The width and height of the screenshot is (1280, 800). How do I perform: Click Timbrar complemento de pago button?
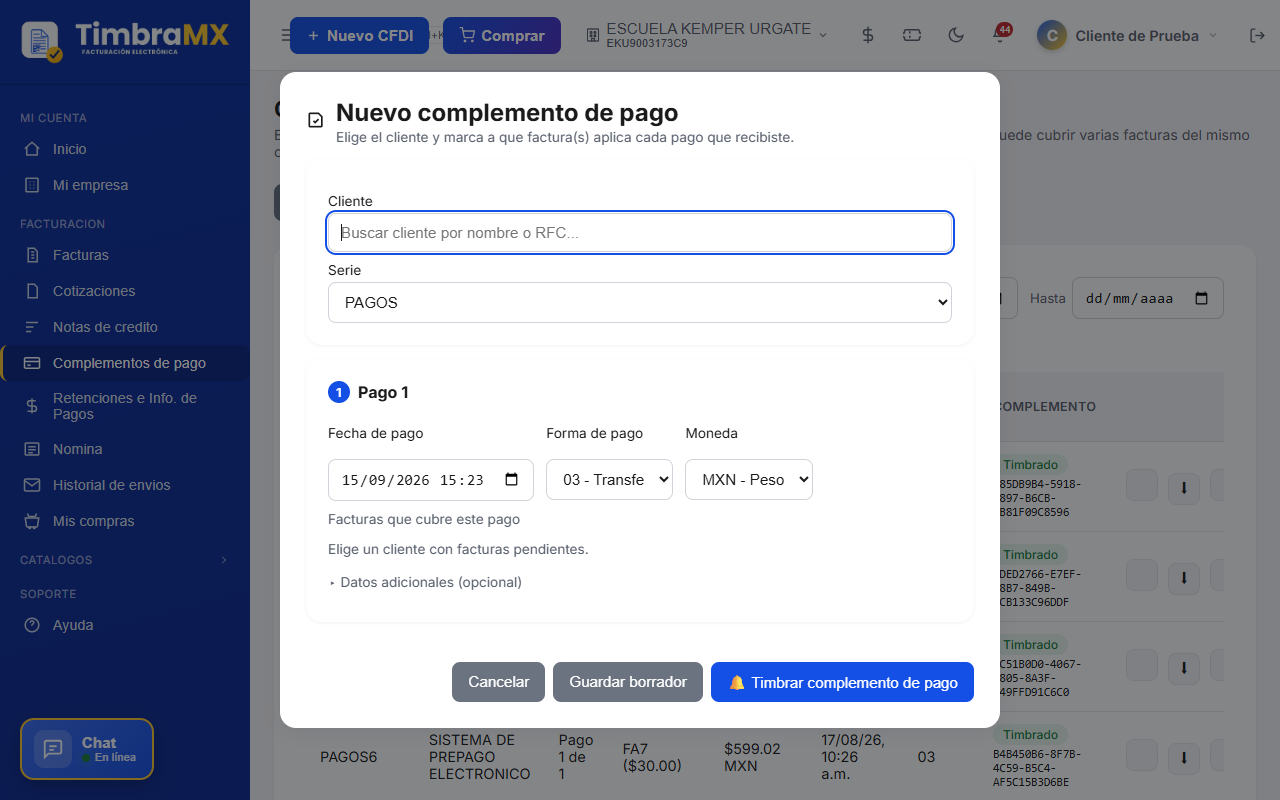click(x=842, y=682)
